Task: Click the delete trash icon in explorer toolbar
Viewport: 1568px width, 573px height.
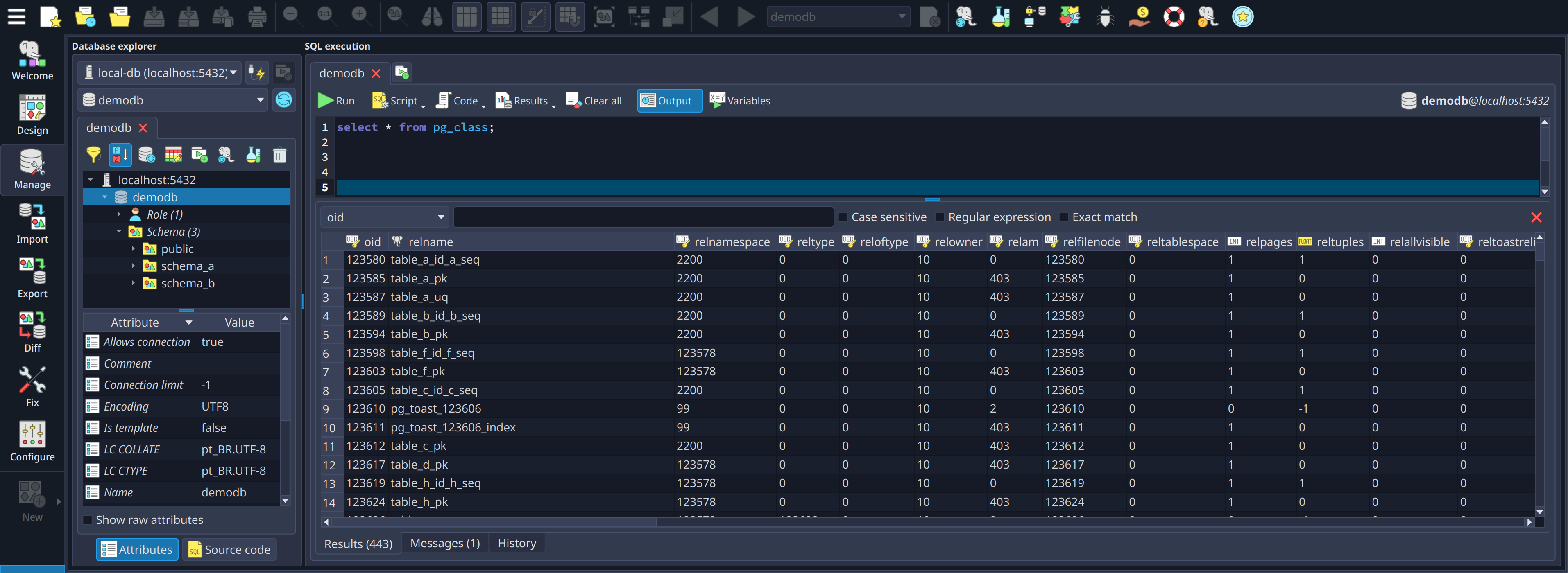Action: click(279, 155)
